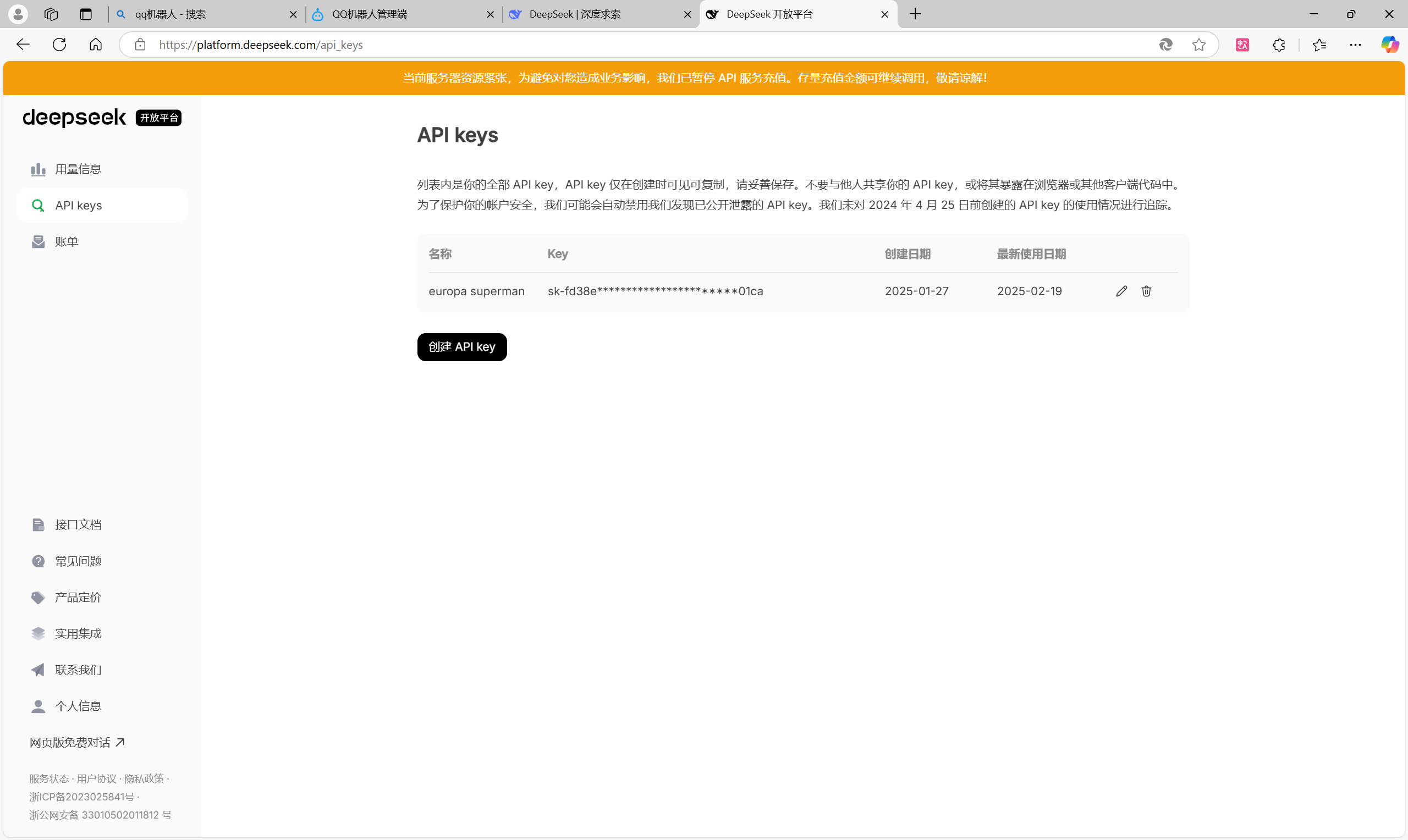Select API keys in the sidebar
The height and width of the screenshot is (840, 1408).
[x=102, y=205]
